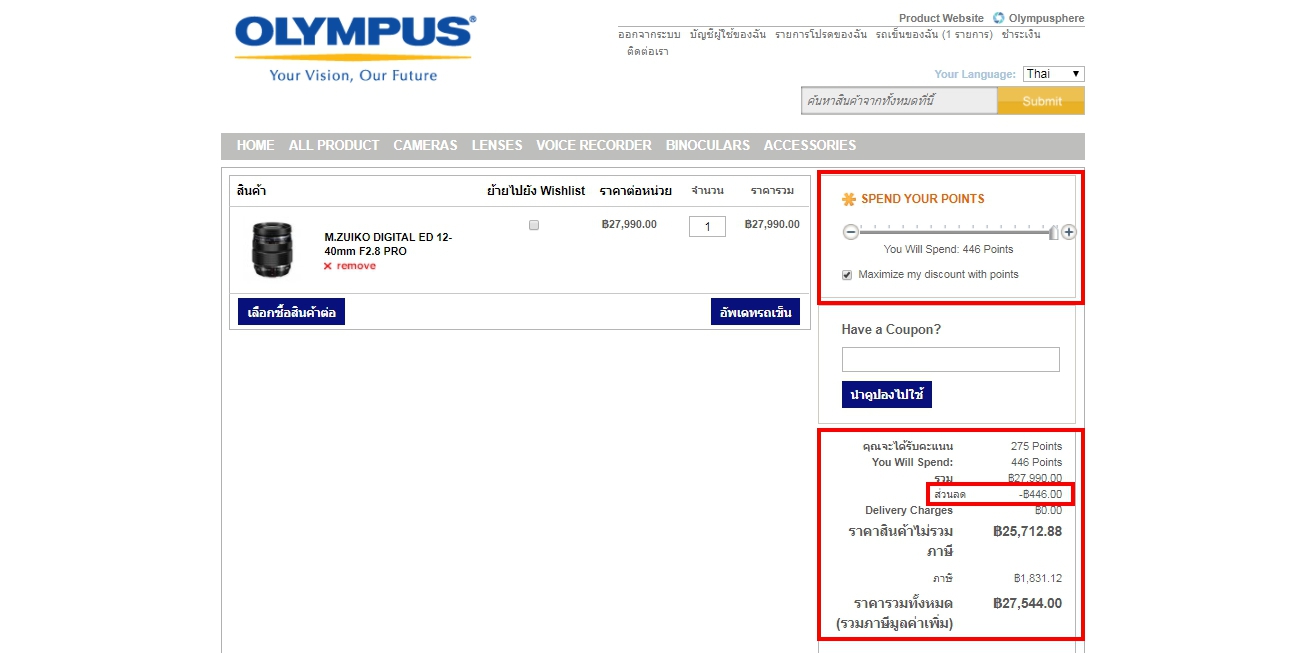Open the รถเข็นของฉัน (1 รายการ) link
The width and height of the screenshot is (1312, 653).
[934, 34]
